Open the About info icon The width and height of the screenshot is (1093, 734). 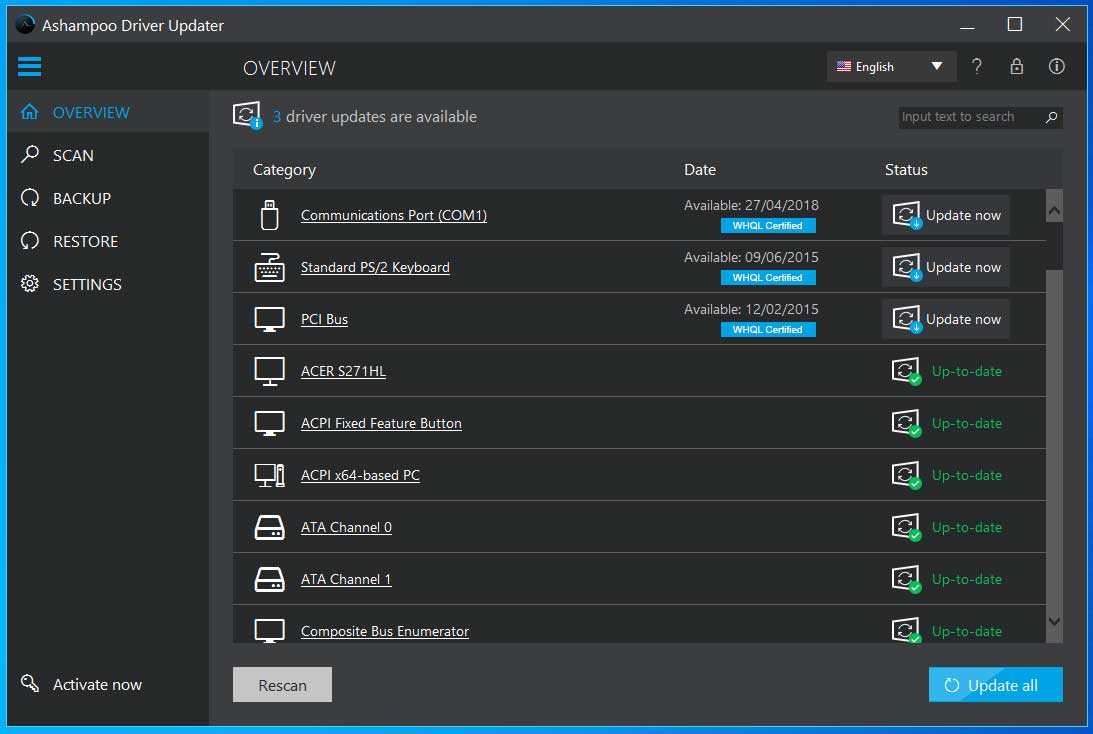[1056, 66]
